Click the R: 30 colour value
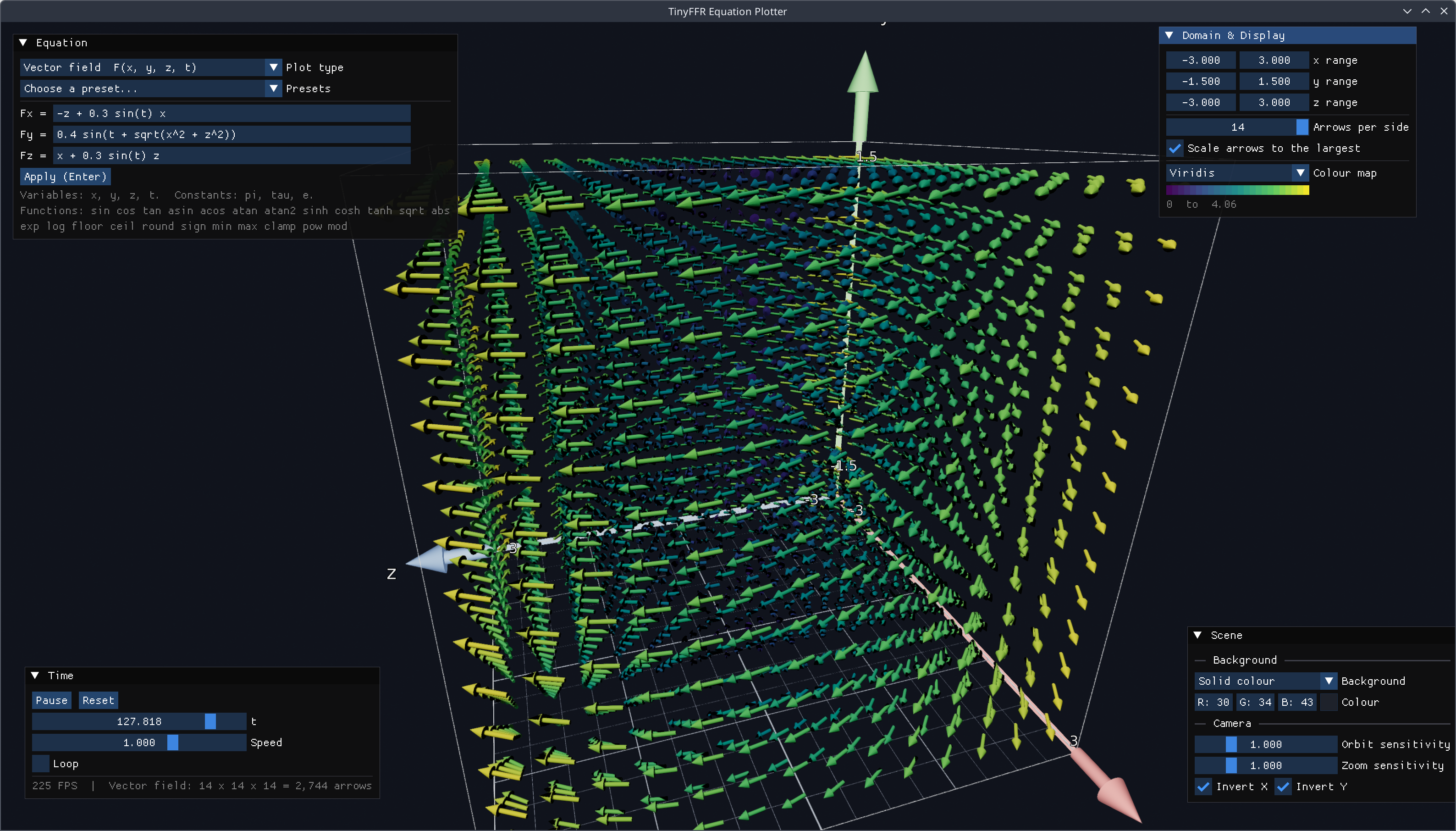The image size is (1456, 831). point(1213,702)
